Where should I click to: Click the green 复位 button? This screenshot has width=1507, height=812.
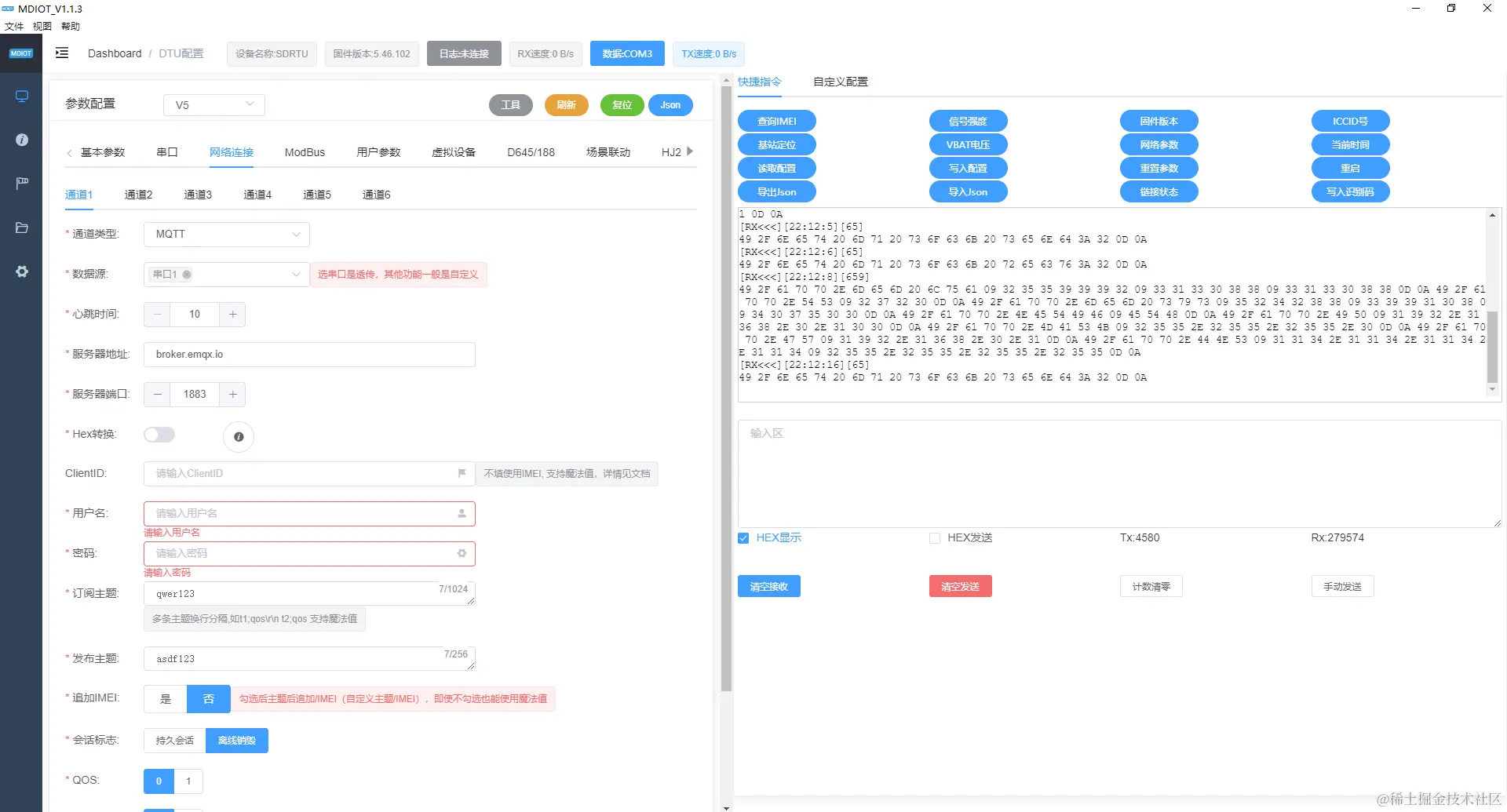[x=622, y=104]
